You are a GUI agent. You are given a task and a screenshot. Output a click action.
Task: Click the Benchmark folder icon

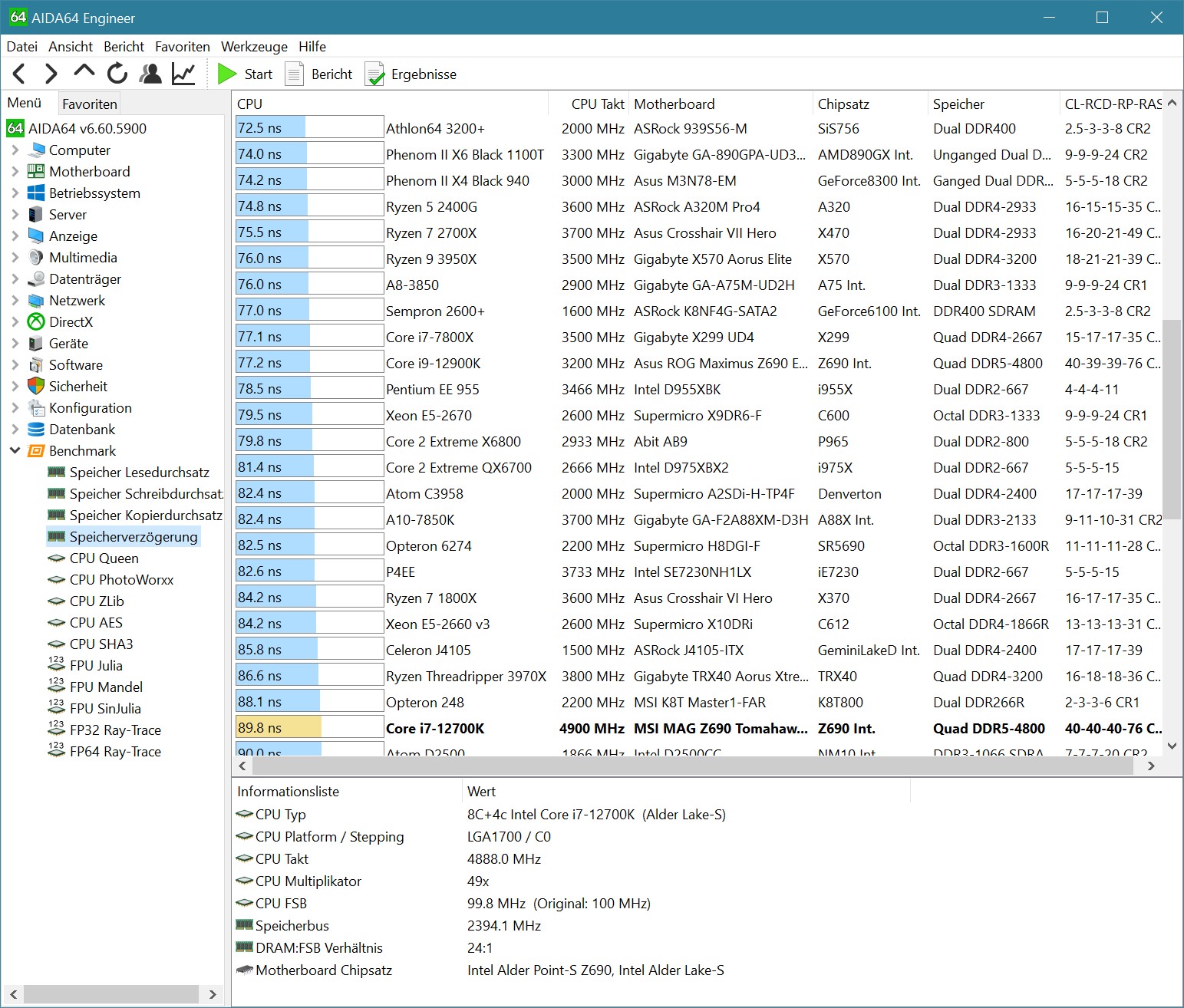point(36,451)
